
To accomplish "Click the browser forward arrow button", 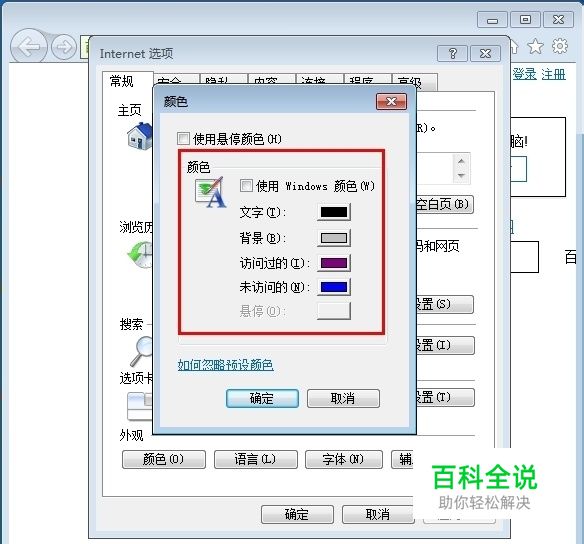I will 64,47.
